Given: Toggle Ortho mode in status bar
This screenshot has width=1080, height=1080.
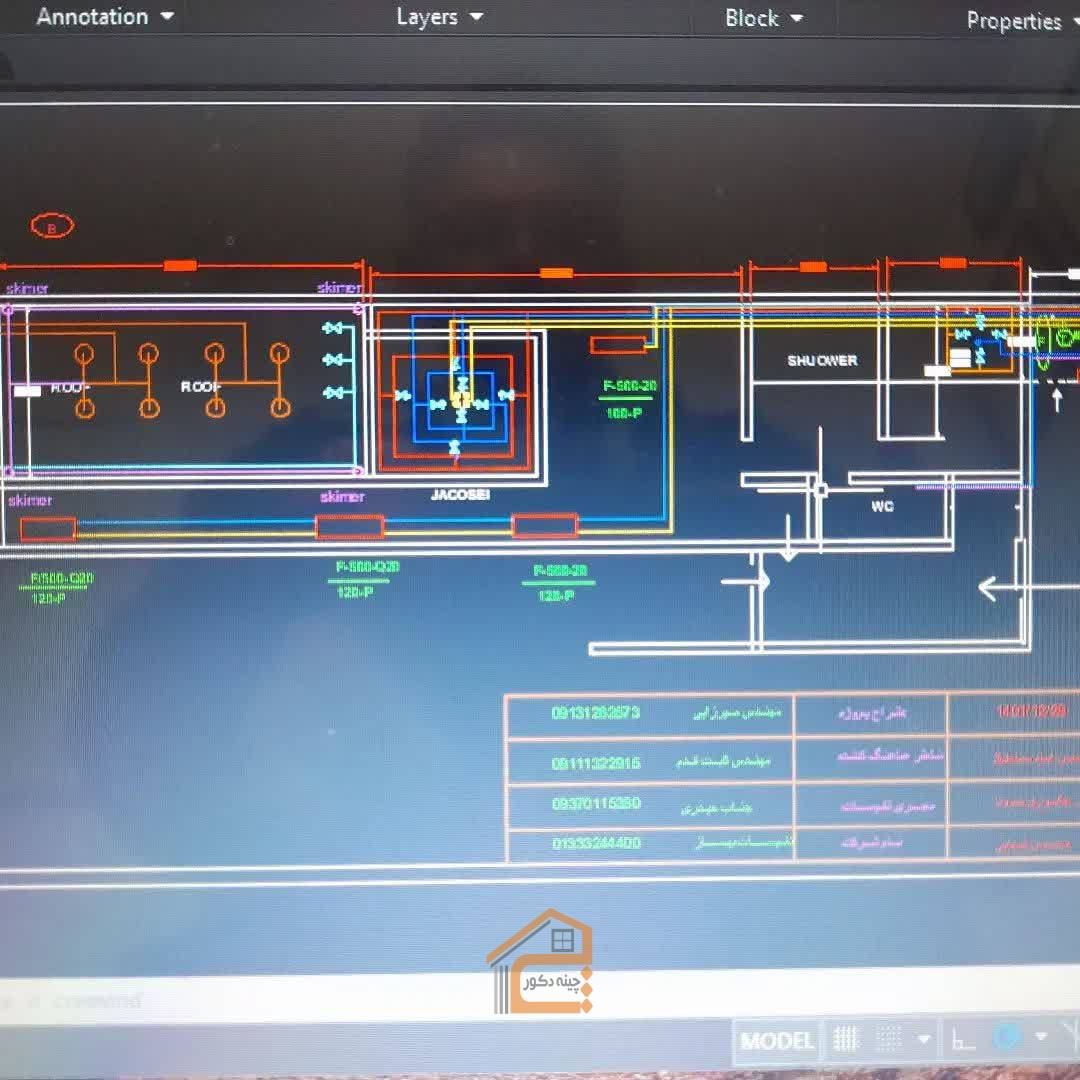Looking at the screenshot, I should 963,1040.
